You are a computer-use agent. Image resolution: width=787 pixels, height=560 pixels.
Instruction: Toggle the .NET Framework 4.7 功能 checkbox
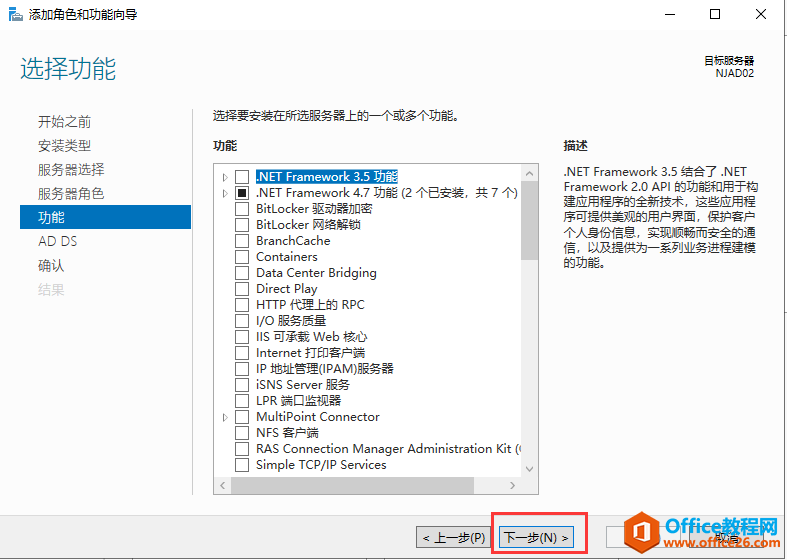(x=242, y=193)
